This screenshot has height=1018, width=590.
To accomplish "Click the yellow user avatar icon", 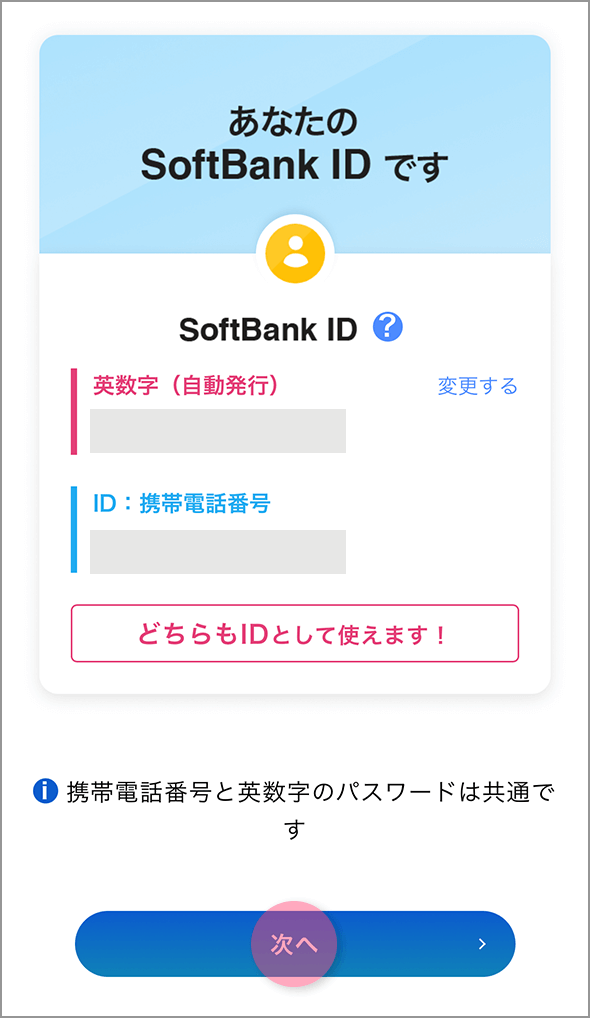I will [x=295, y=253].
